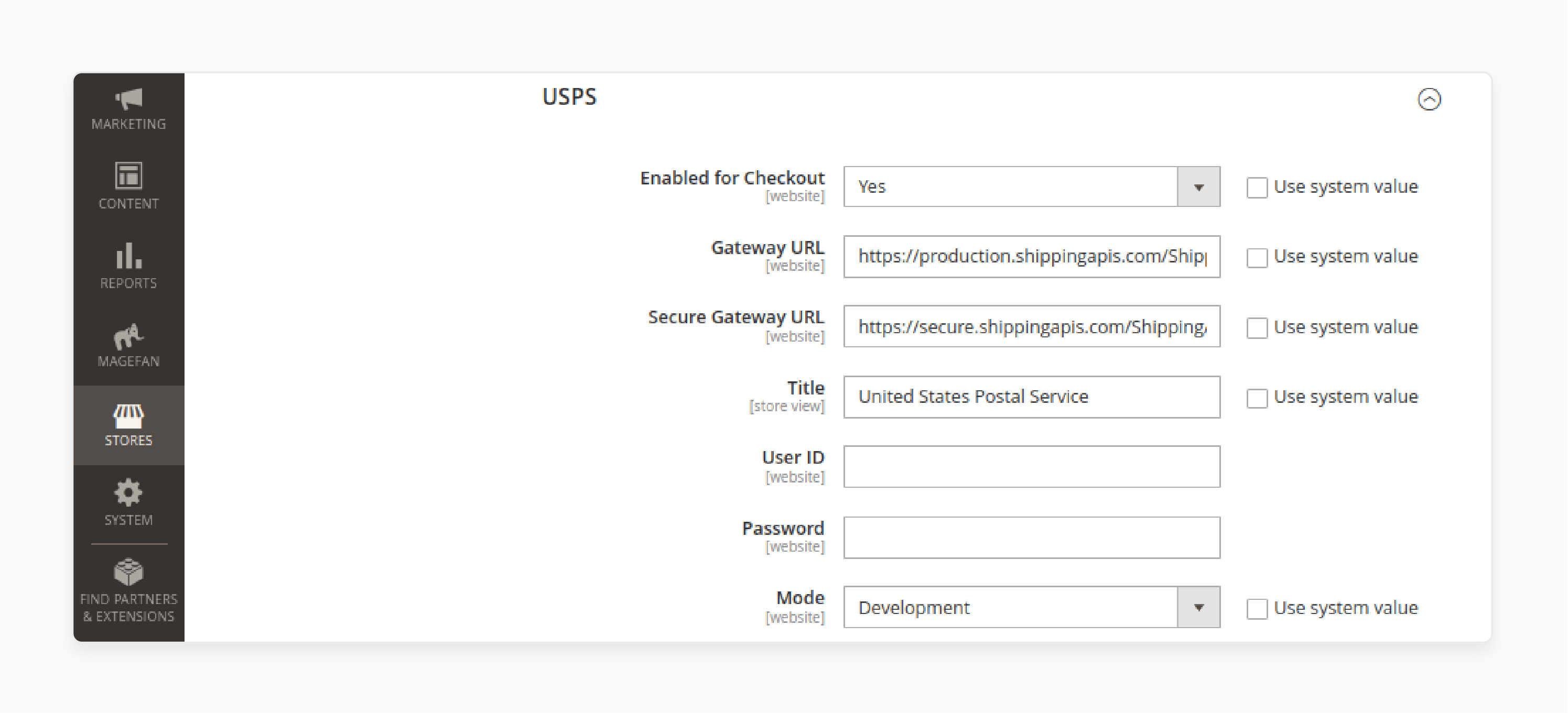Toggle Use system value for Mode
1568x713 pixels.
click(x=1257, y=608)
